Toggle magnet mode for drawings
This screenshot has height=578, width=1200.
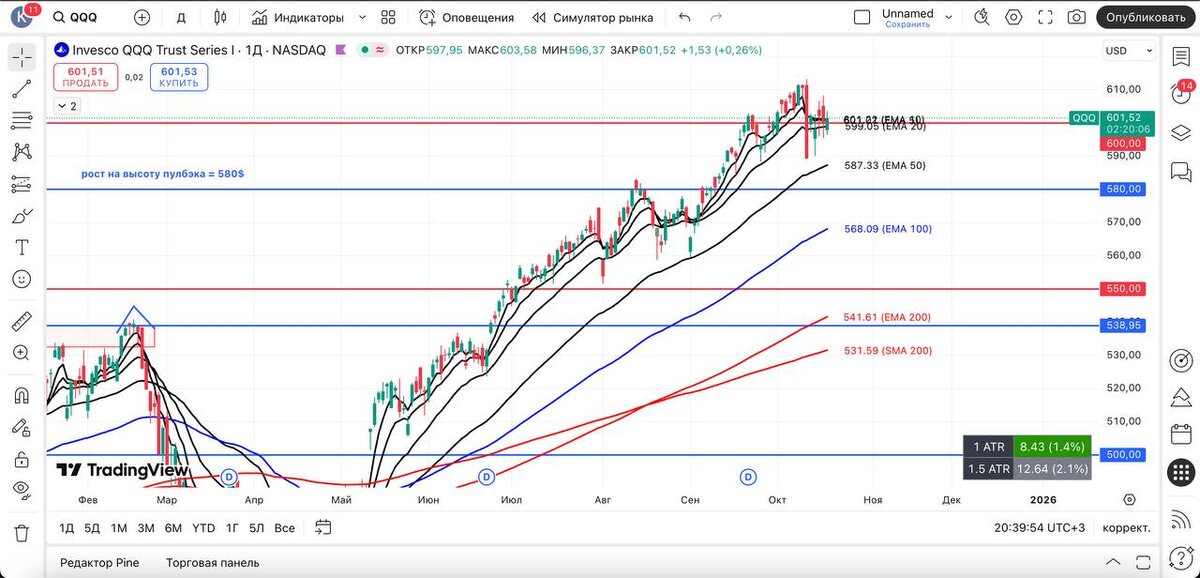click(x=21, y=395)
